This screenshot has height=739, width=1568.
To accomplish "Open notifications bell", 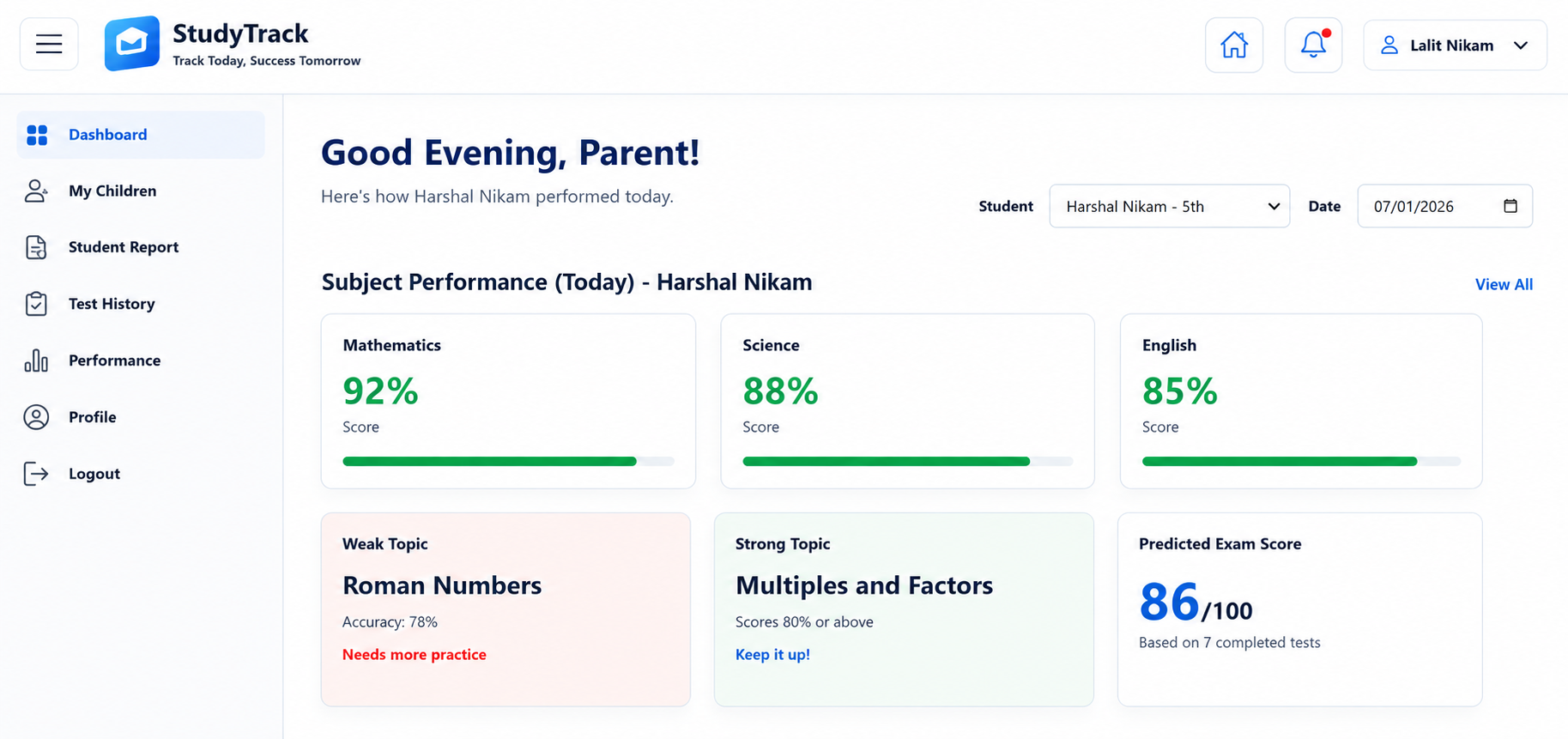I will click(1313, 45).
